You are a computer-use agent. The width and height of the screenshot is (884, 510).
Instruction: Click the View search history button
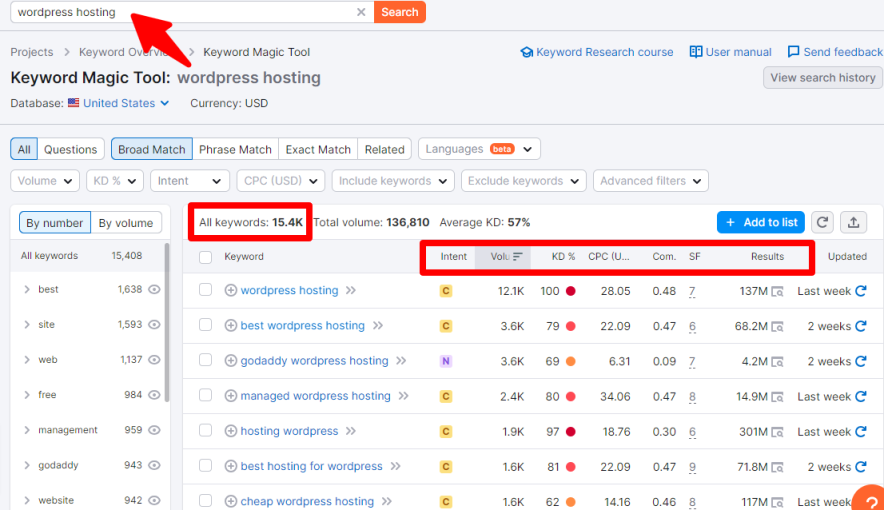click(822, 78)
